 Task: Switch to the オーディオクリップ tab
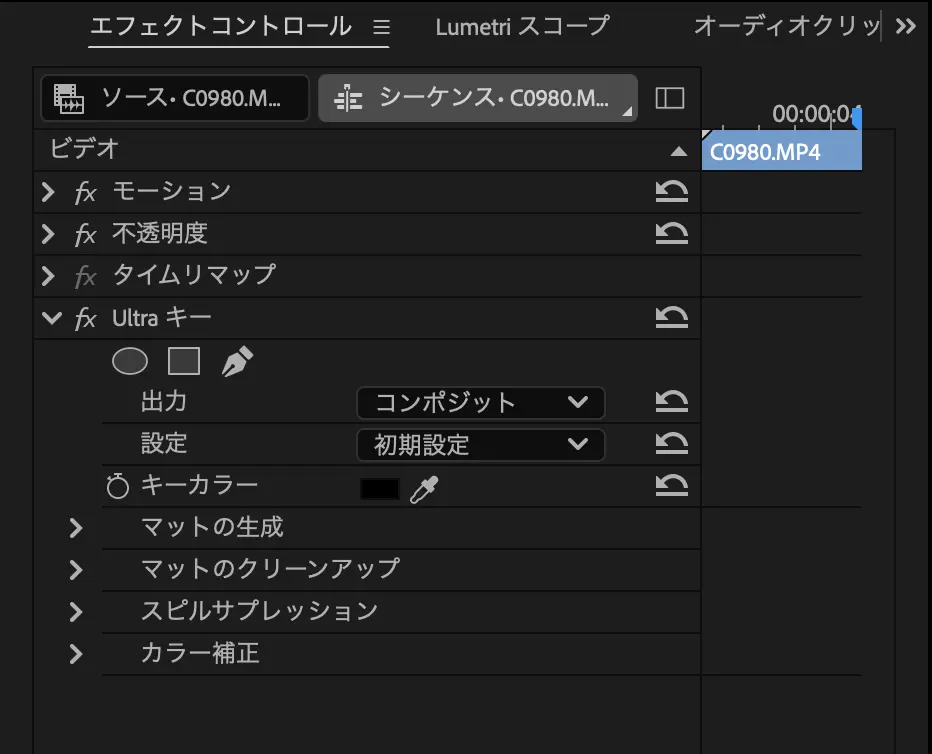click(787, 27)
